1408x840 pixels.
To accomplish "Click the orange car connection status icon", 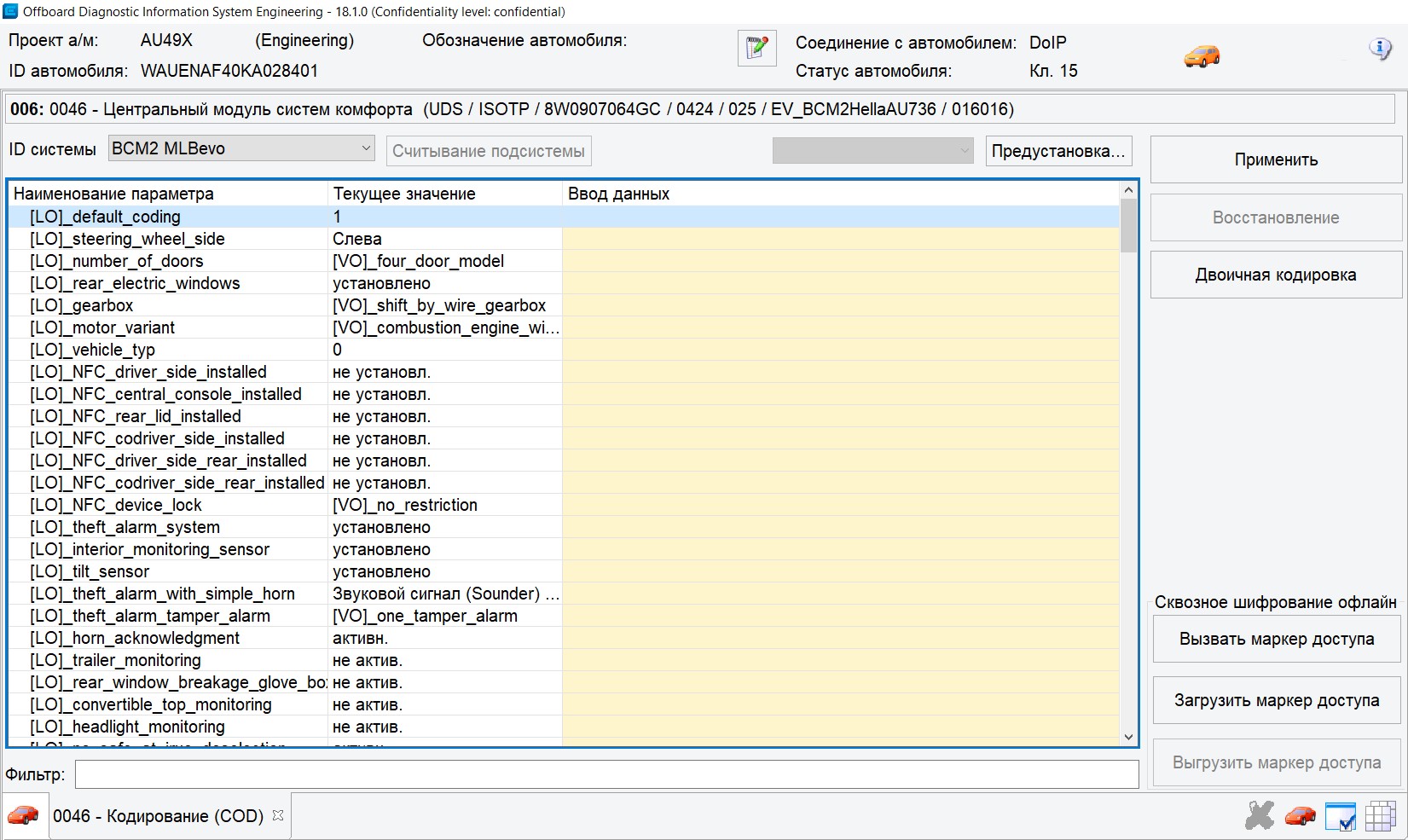I will coord(1202,56).
